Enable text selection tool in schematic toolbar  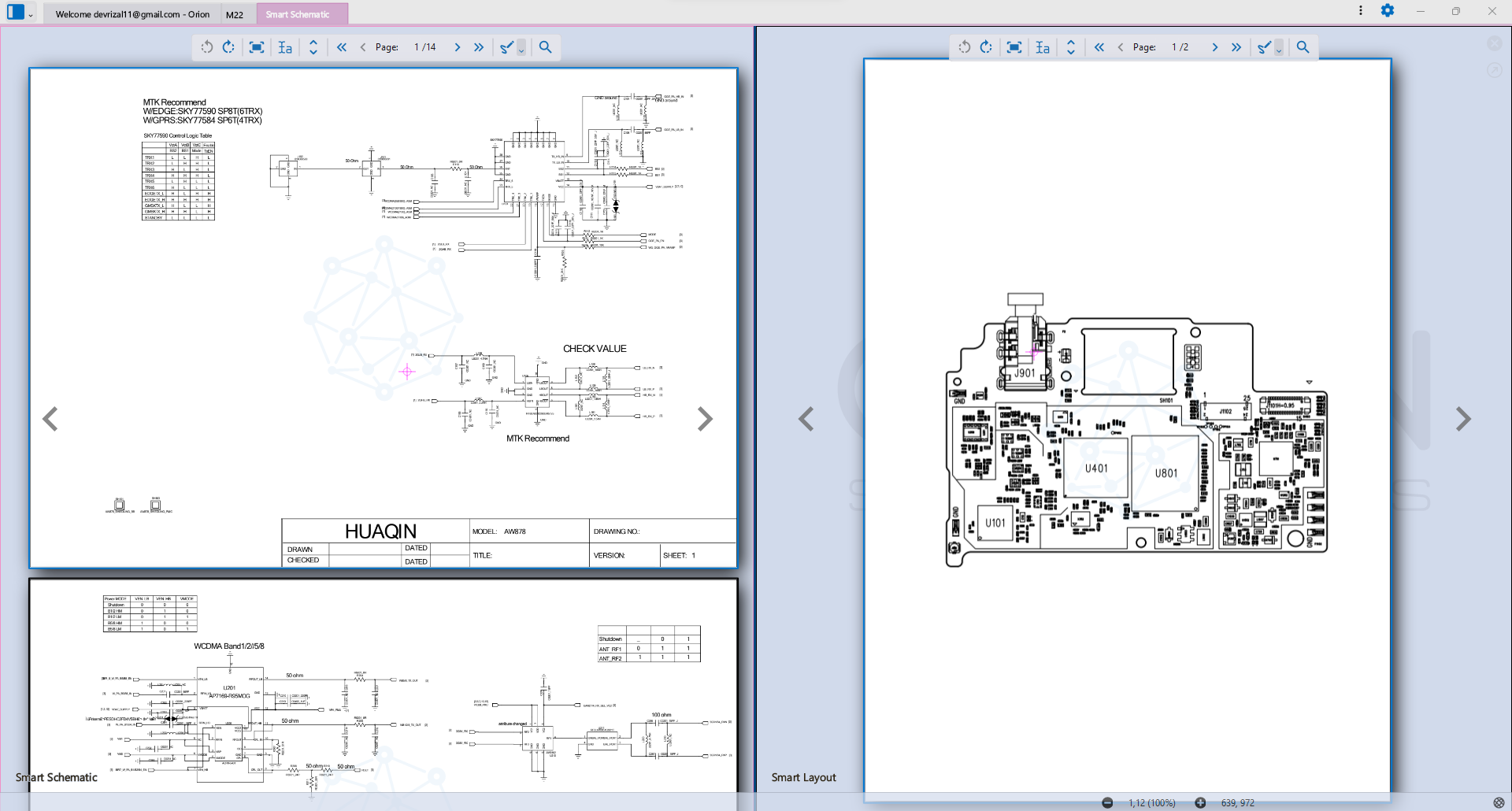tap(285, 47)
